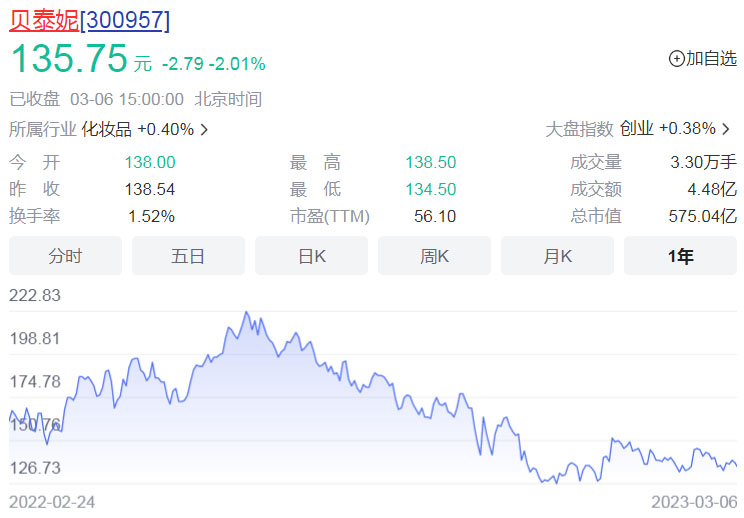Select the 日K chart tab
The width and height of the screenshot is (744, 518).
tap(311, 256)
